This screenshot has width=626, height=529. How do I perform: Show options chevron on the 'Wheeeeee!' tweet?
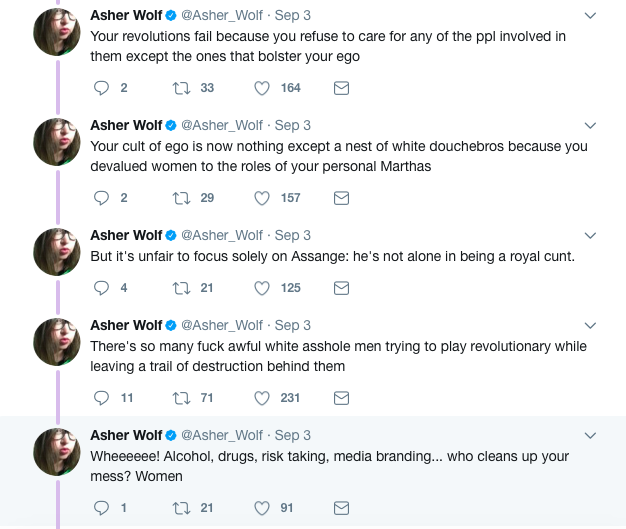point(590,436)
